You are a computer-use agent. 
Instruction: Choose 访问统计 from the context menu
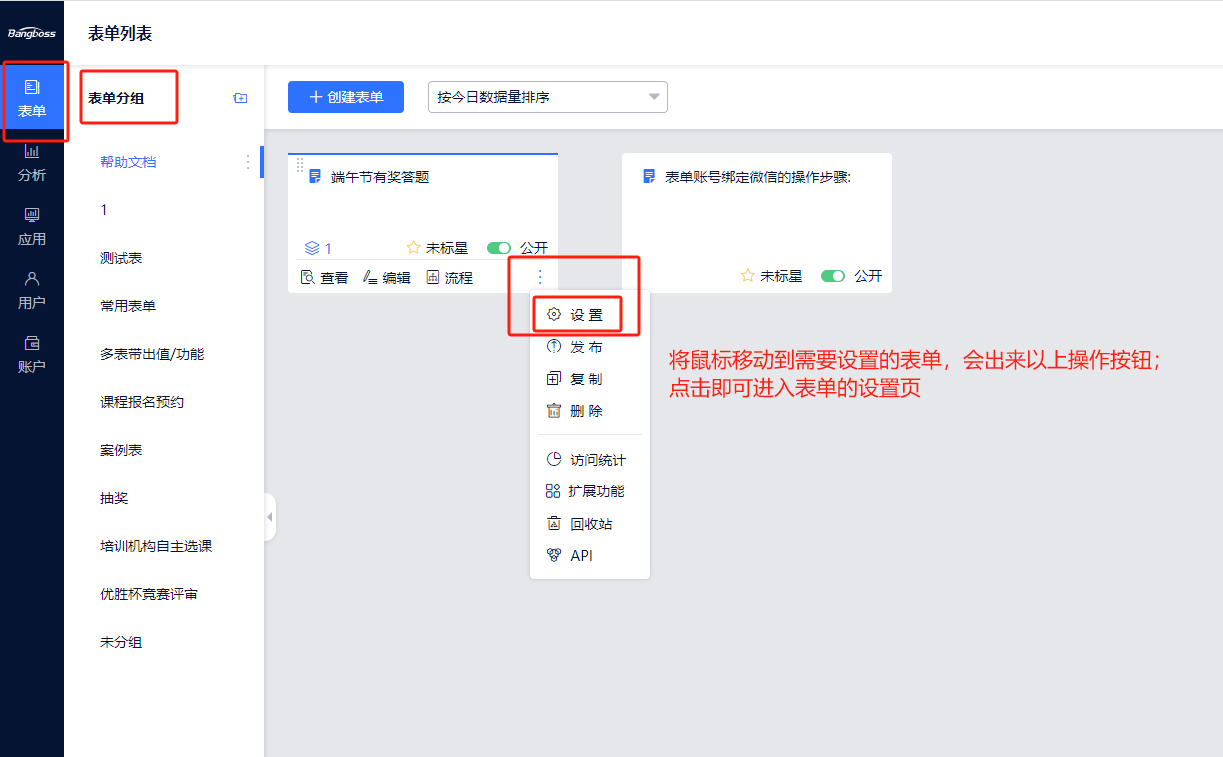(588, 460)
